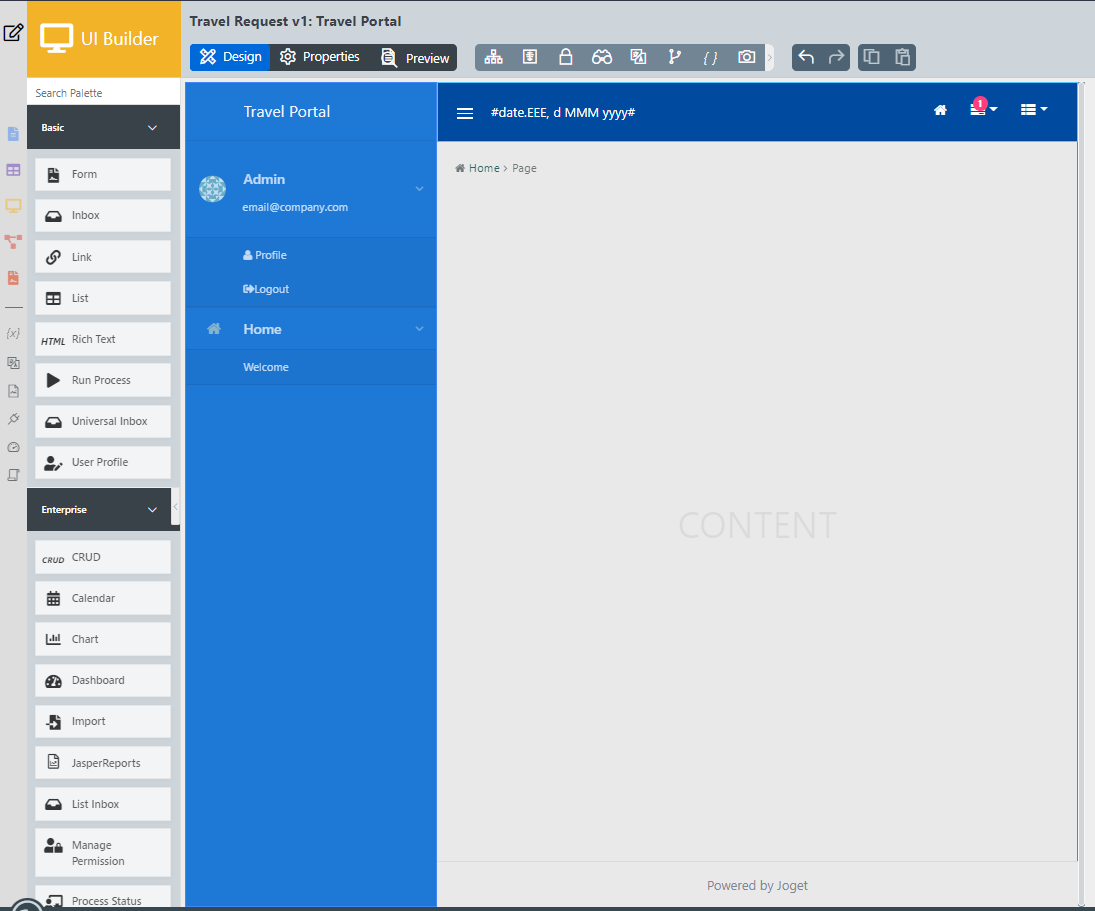Click the Paste clipboard icon in toolbar
Screen dimensions: 1095x911
pos(902,57)
